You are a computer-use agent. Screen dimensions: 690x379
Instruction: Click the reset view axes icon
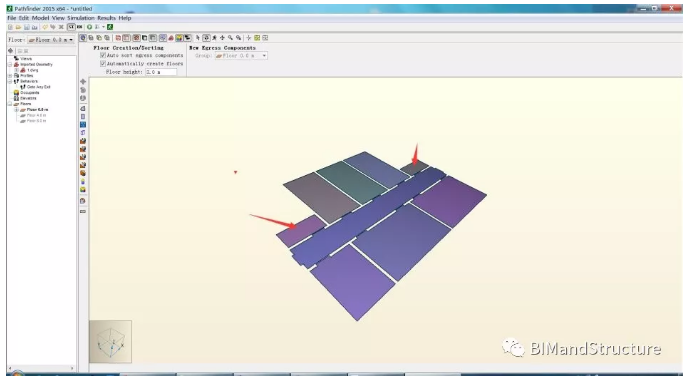point(249,38)
